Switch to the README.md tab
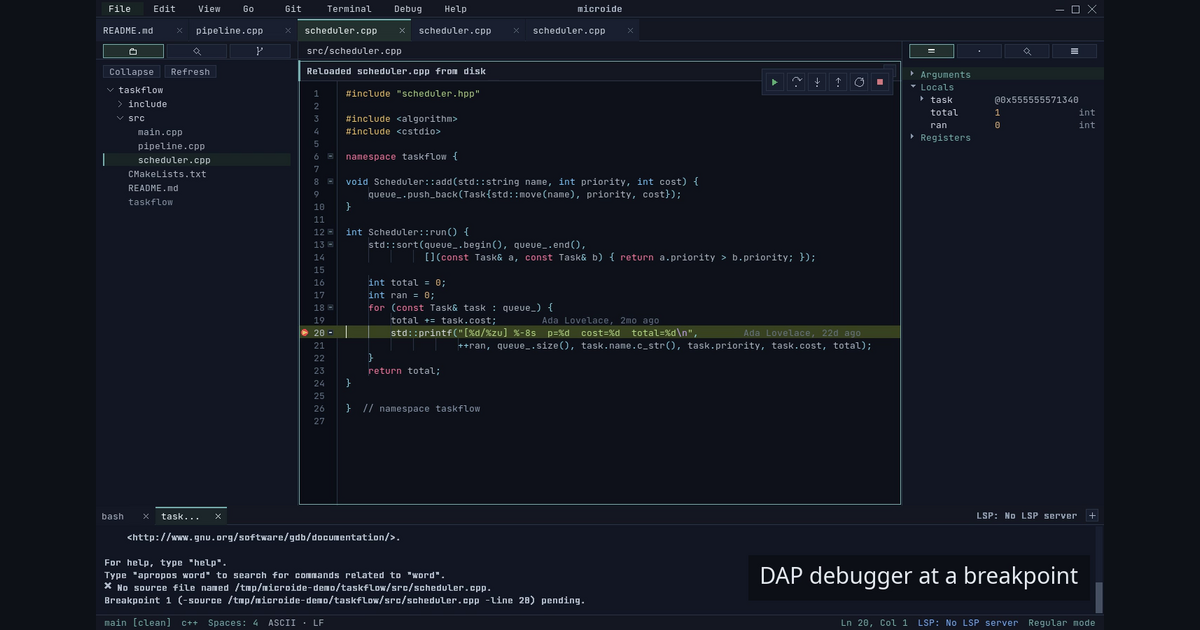Image resolution: width=1200 pixels, height=630 pixels. [x=130, y=31]
